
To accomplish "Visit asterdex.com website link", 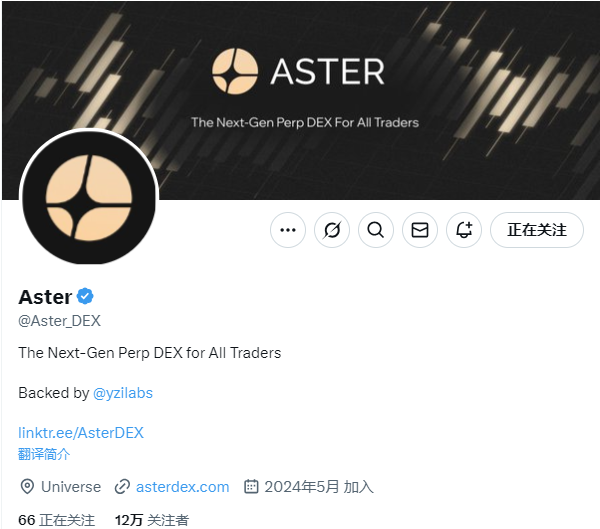I will coord(183,487).
